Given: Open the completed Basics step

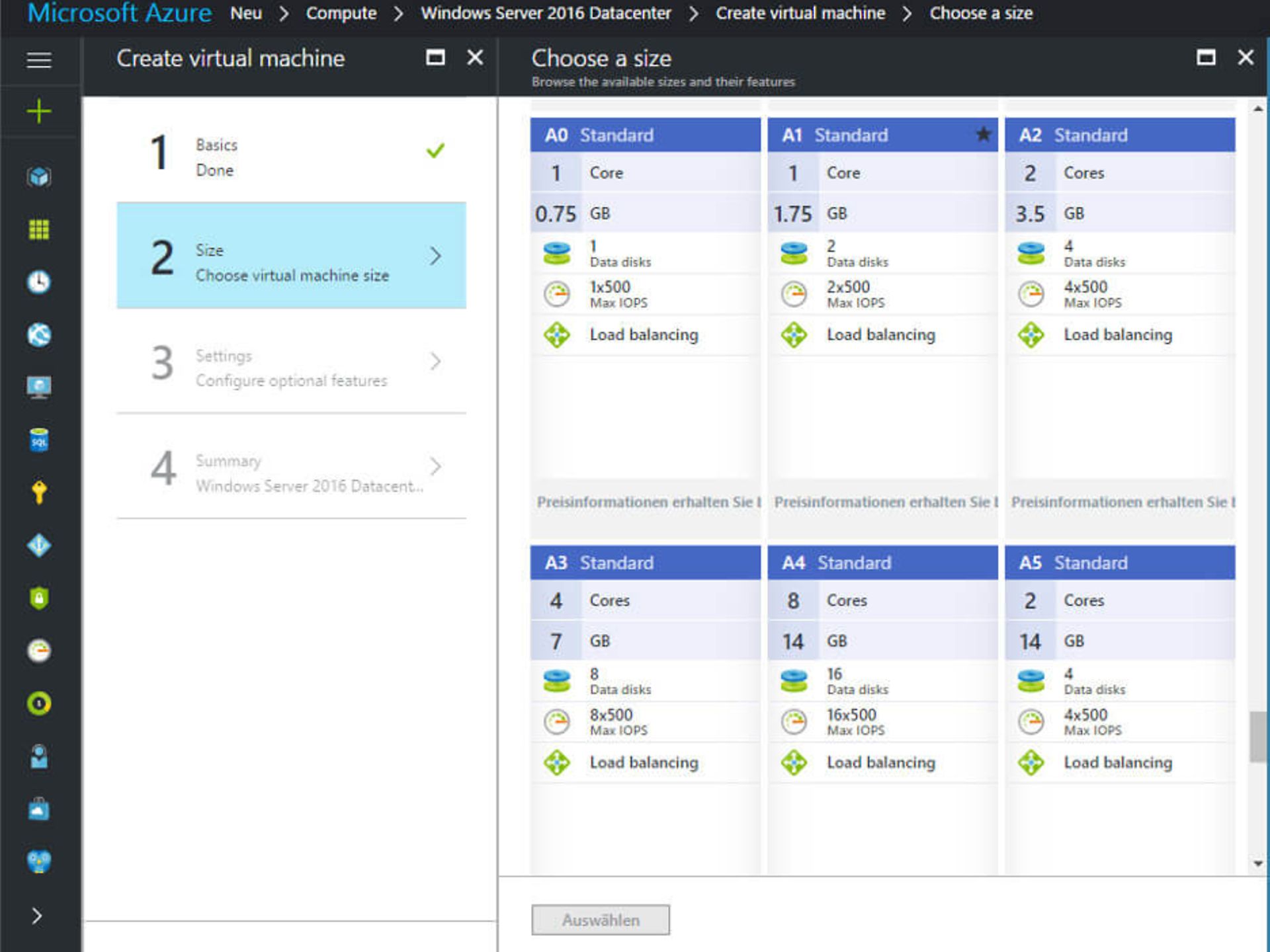Looking at the screenshot, I should tap(291, 155).
